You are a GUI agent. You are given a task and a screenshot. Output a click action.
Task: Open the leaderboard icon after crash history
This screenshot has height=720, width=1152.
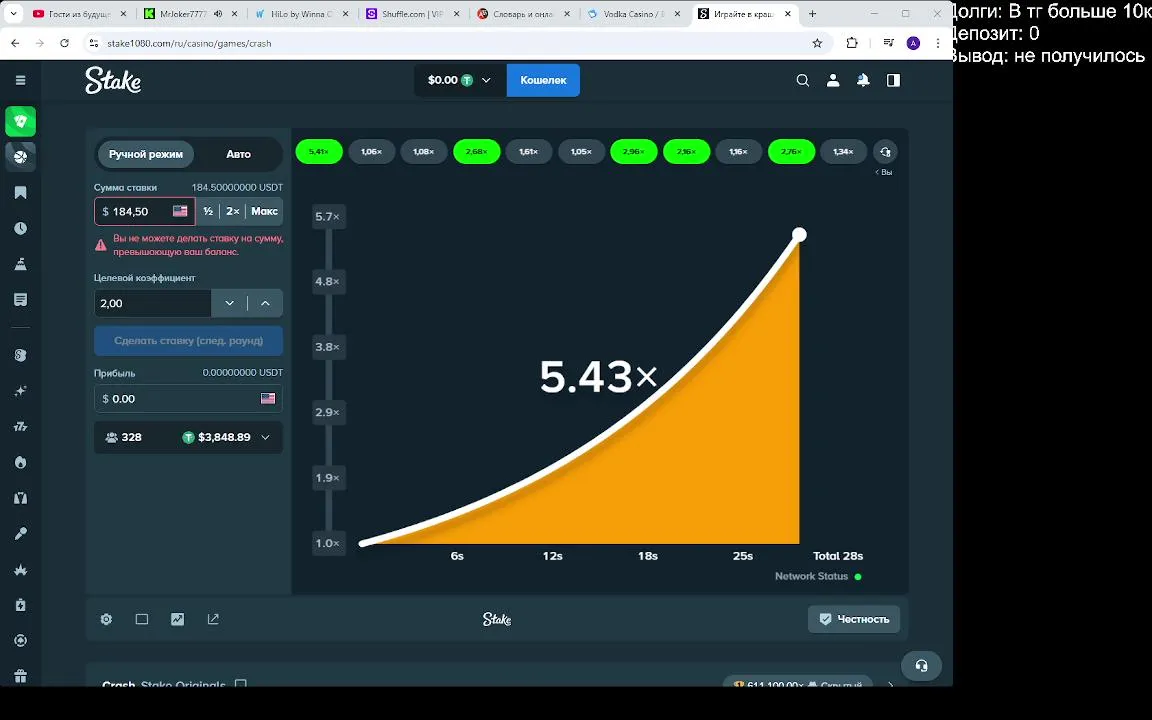[x=885, y=152]
